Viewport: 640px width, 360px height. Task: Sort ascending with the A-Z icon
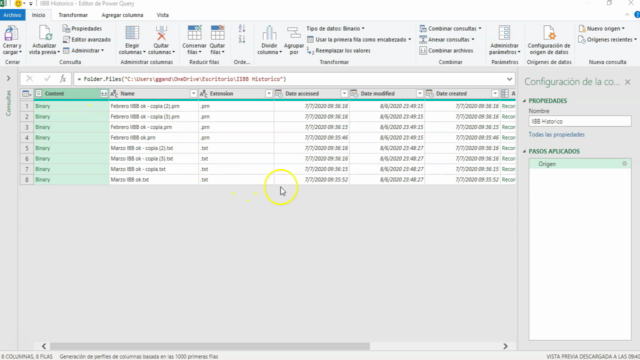tap(242, 29)
